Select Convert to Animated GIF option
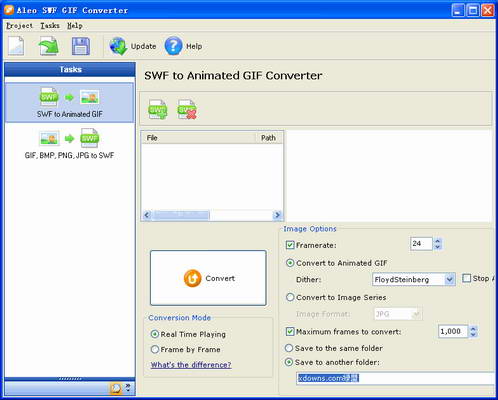498x400 pixels. coord(290,263)
